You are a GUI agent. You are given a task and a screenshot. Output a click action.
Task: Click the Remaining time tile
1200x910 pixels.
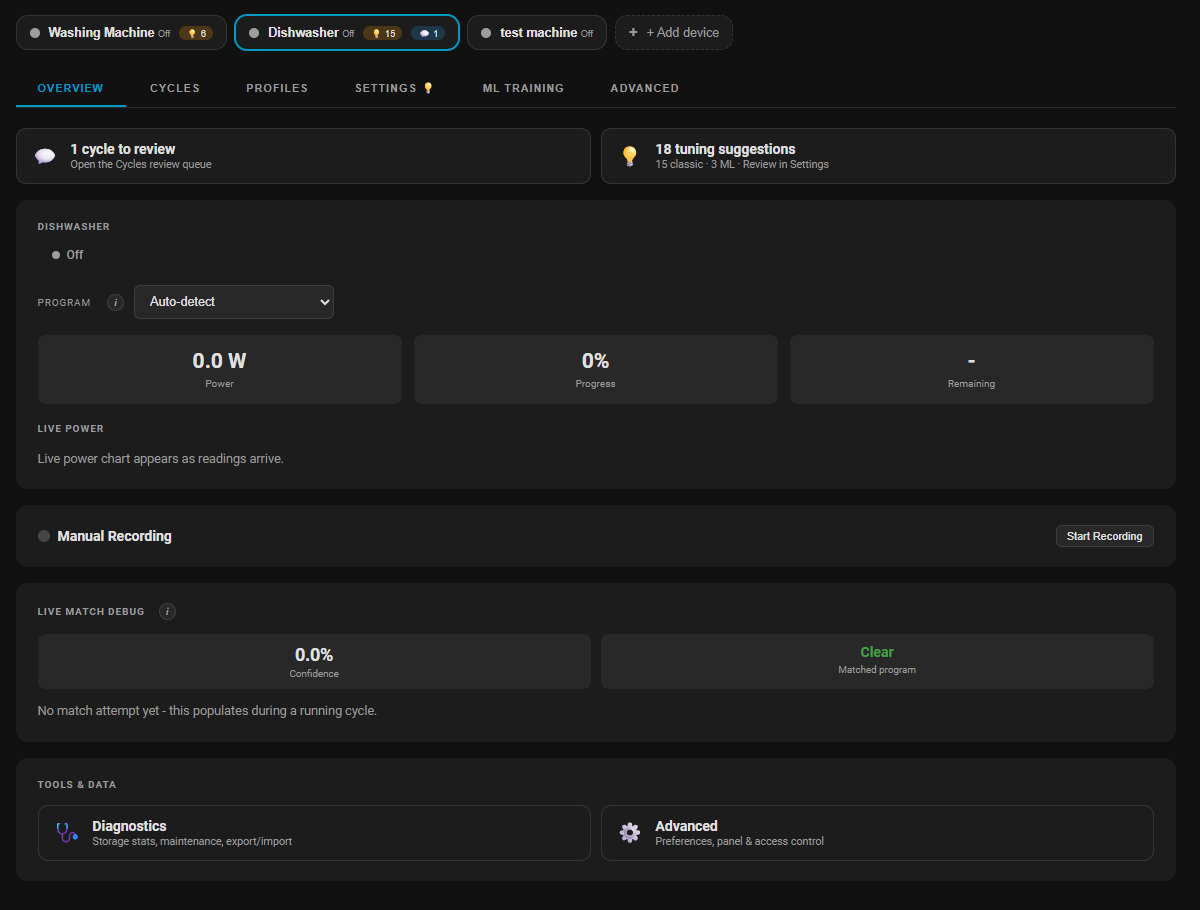pyautogui.click(x=972, y=369)
